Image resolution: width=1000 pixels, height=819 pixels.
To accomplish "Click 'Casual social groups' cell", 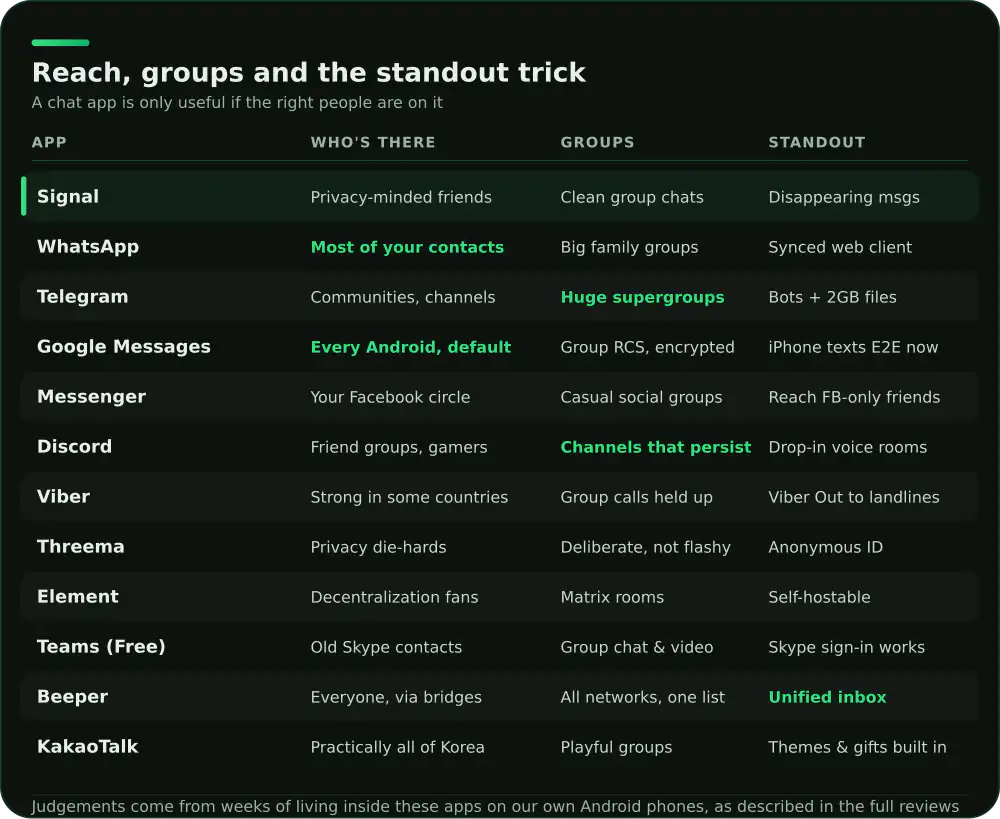I will click(642, 397).
